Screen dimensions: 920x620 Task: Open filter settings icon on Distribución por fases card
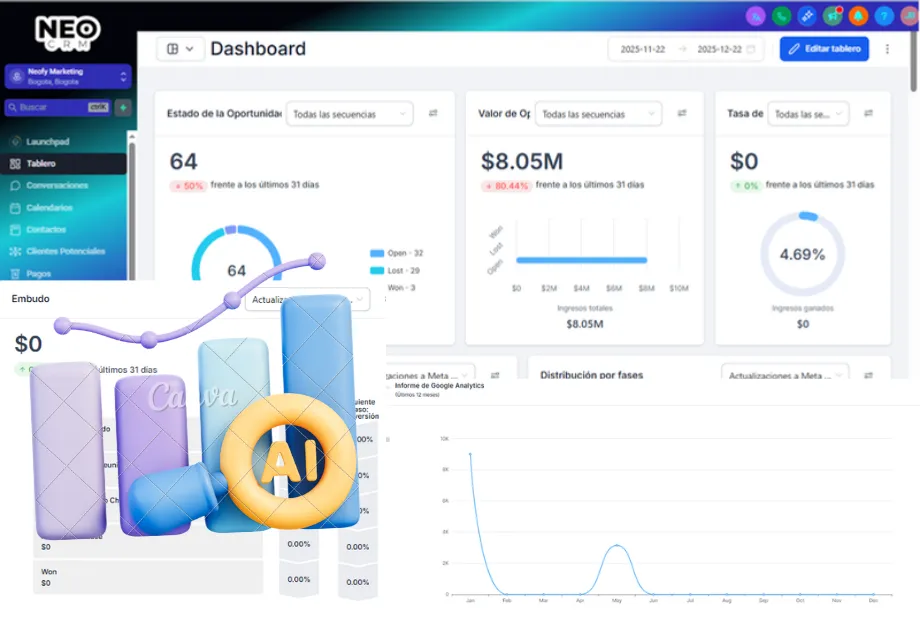[868, 375]
